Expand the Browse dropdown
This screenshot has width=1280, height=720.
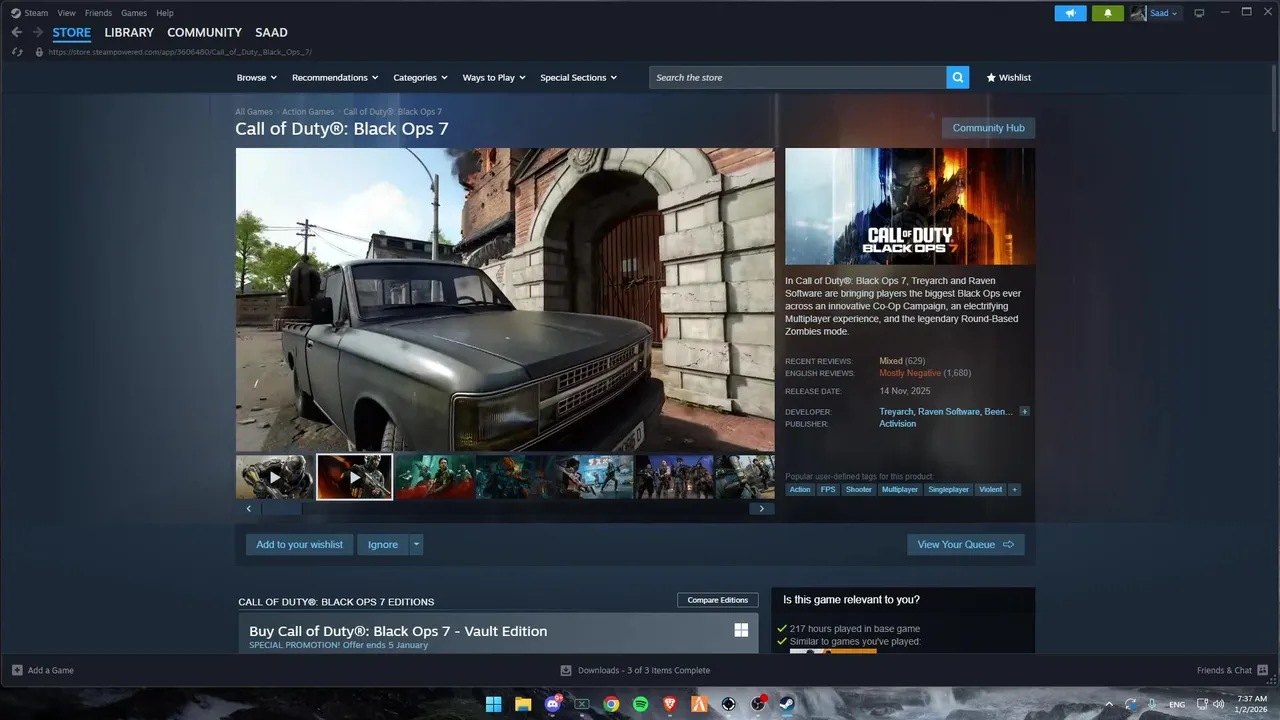click(256, 78)
